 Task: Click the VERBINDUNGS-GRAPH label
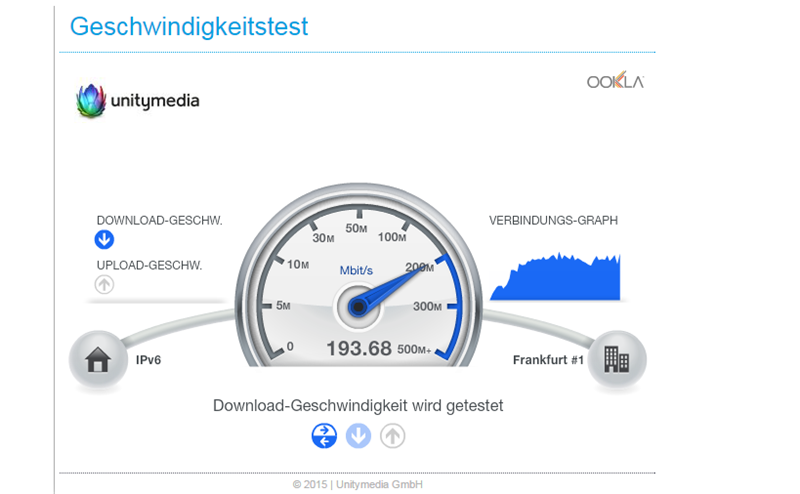(x=553, y=220)
